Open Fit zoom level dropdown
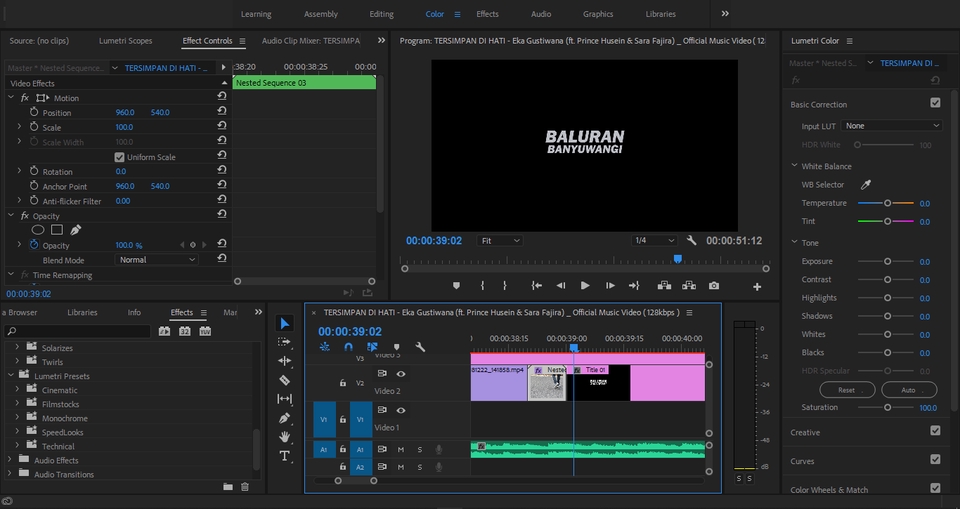Viewport: 960px width, 509px height. (x=500, y=241)
